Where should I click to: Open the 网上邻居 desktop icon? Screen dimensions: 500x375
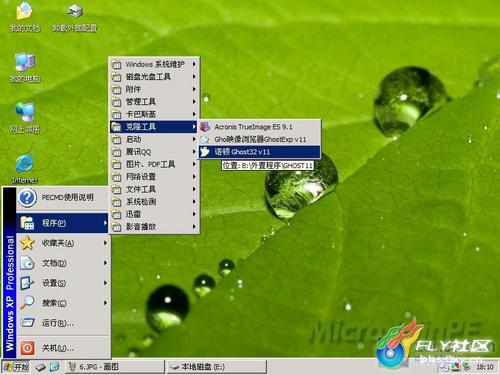click(24, 117)
